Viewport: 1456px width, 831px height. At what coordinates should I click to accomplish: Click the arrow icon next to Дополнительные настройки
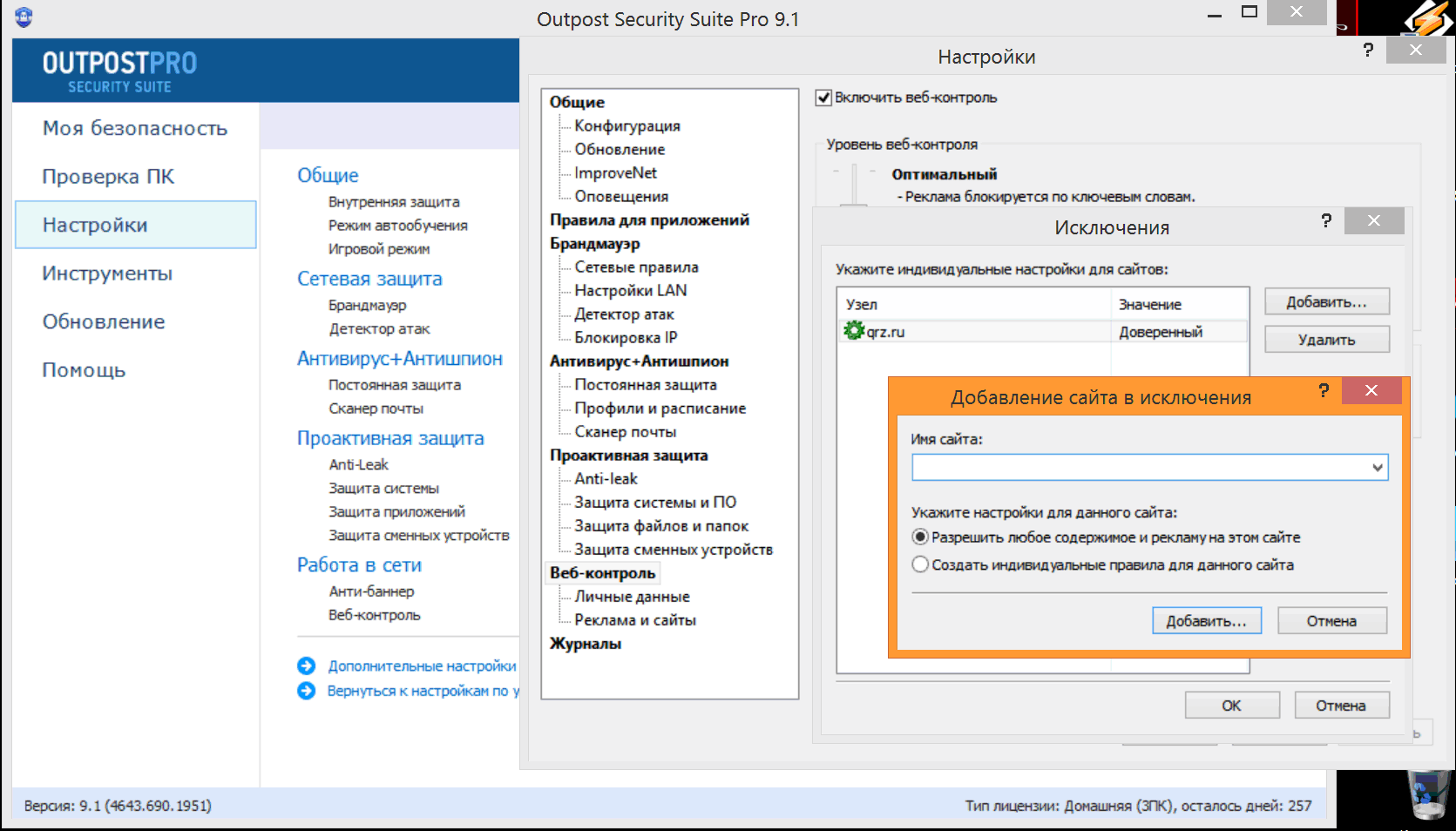tap(306, 666)
